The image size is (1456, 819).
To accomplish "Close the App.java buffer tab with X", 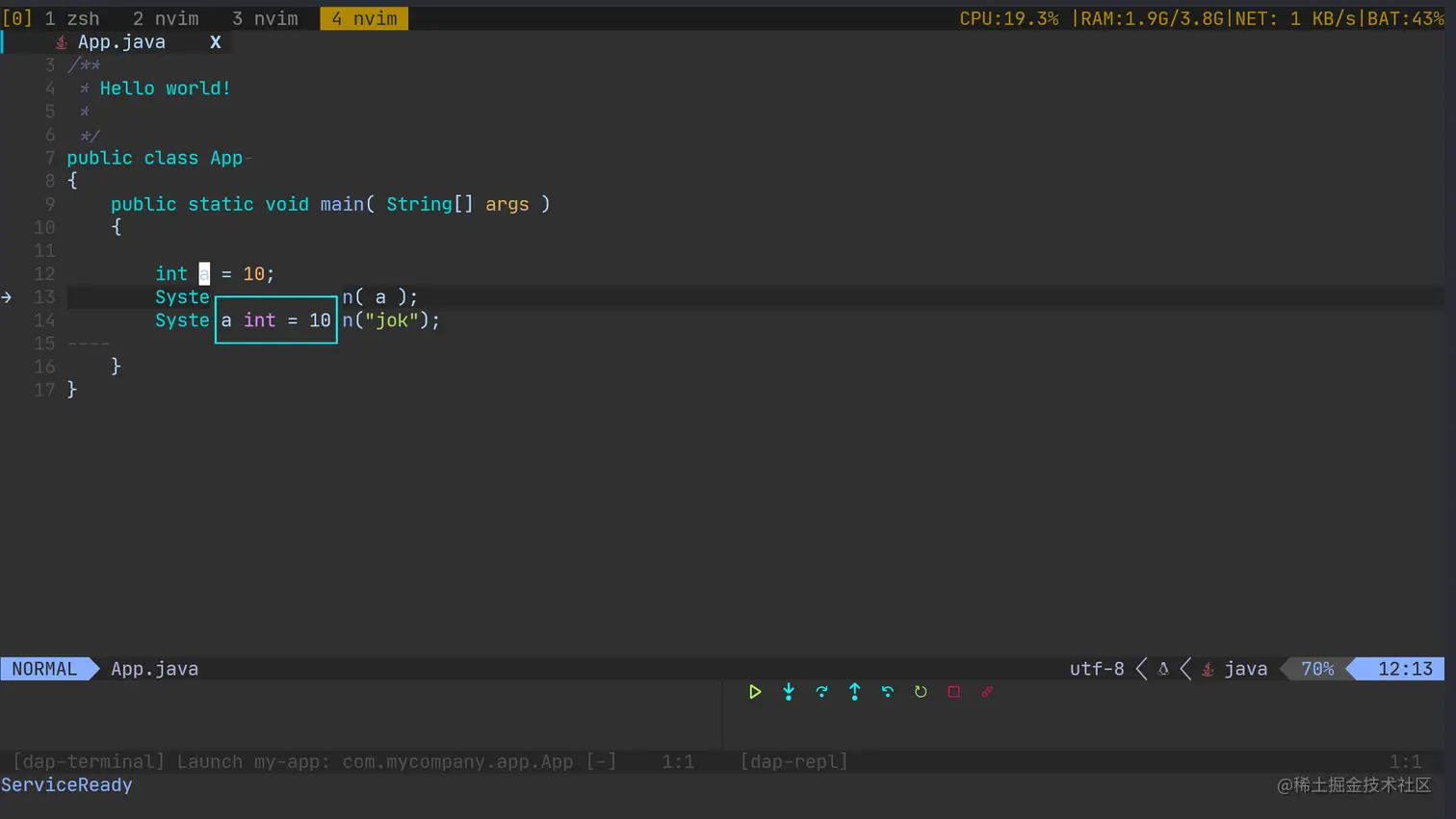I will 216,42.
